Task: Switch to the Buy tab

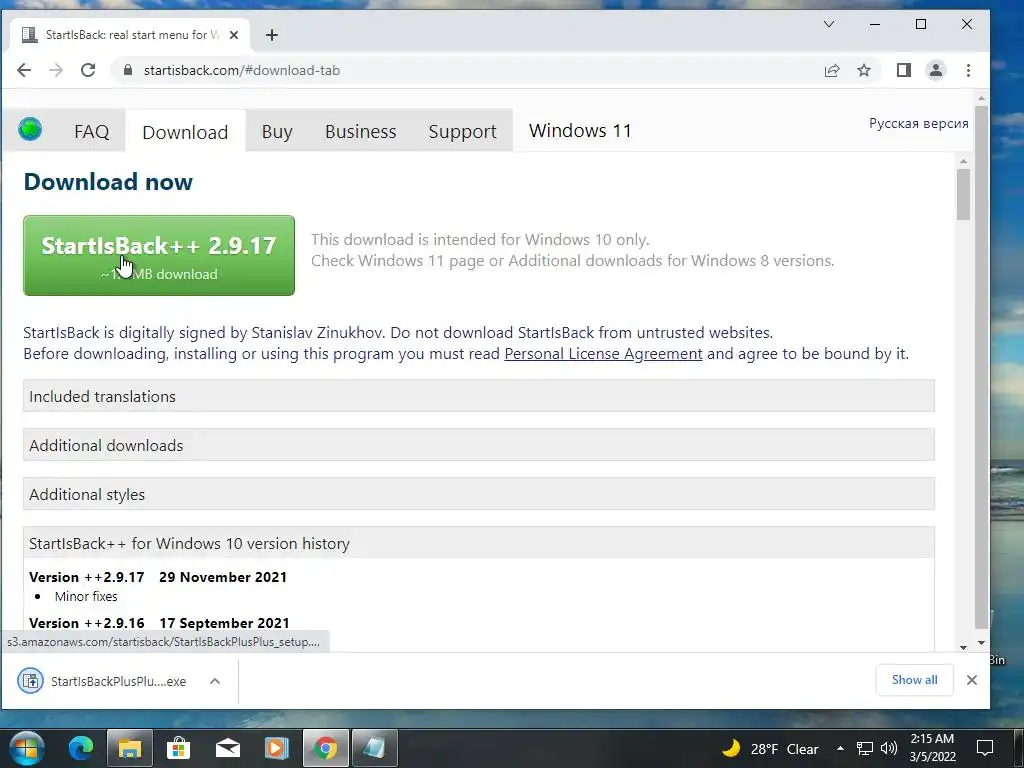Action: [x=277, y=131]
